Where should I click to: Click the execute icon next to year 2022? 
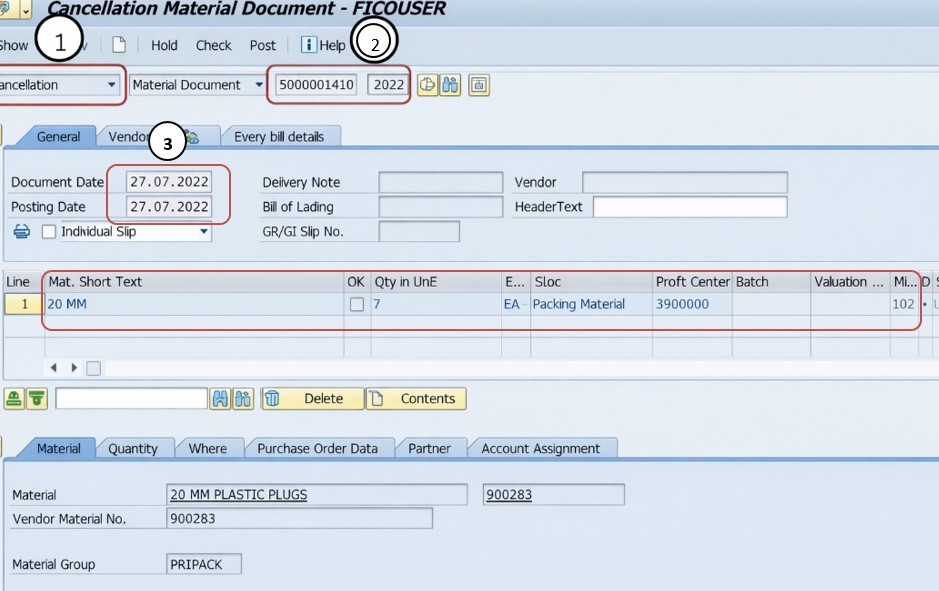427,85
